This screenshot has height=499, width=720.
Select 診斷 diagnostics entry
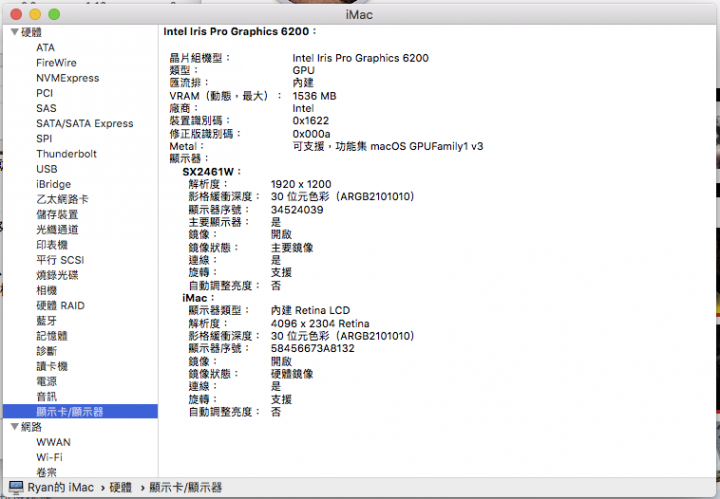tap(47, 351)
